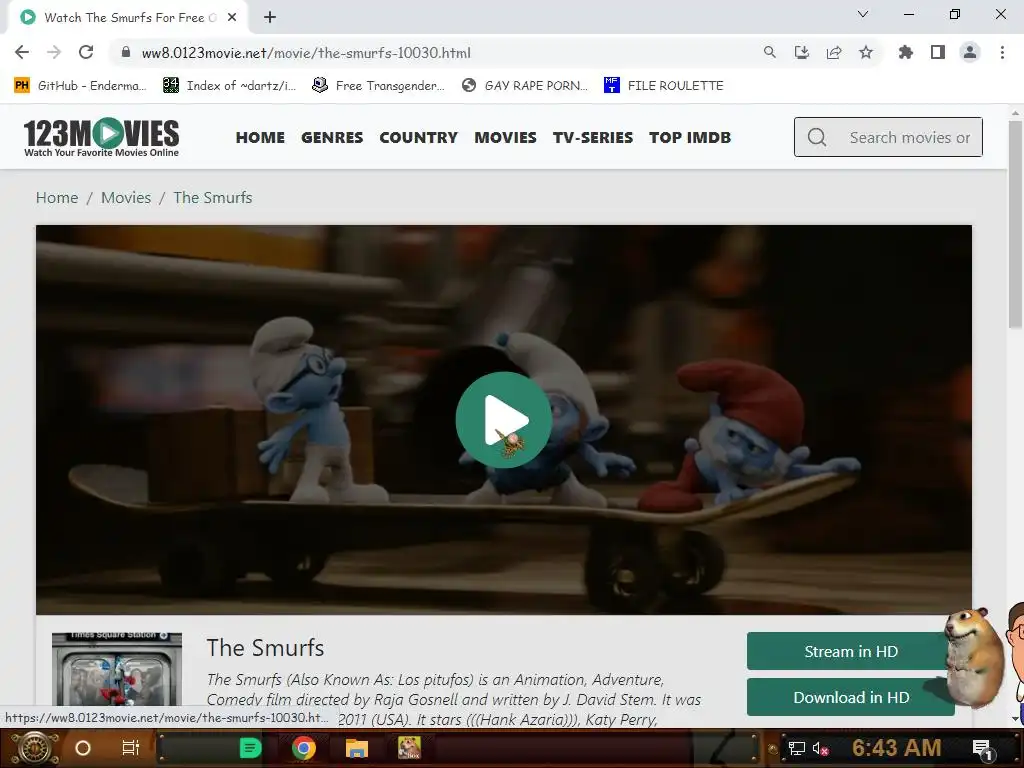
Task: Open the MOVIES menu item
Action: click(x=505, y=138)
